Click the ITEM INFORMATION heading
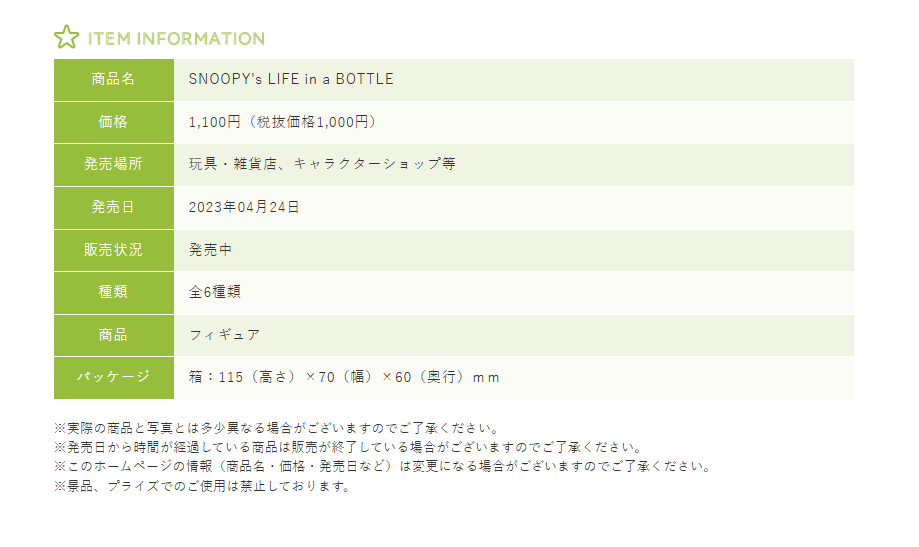This screenshot has width=919, height=547. point(176,39)
